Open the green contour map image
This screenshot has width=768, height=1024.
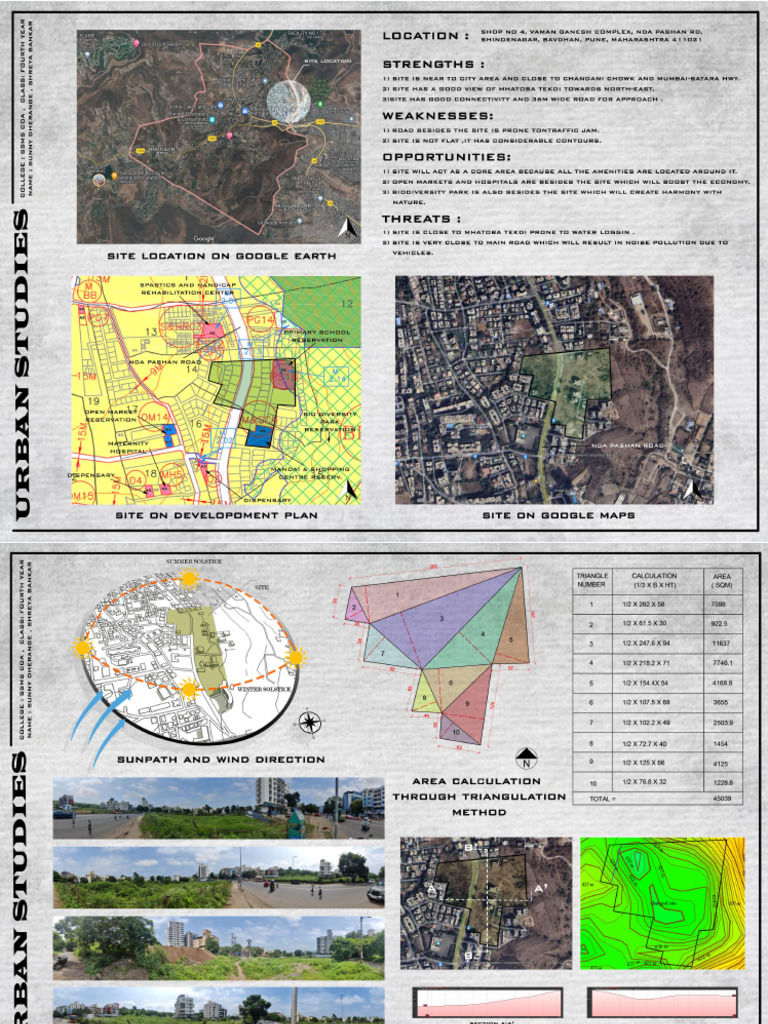(662, 903)
